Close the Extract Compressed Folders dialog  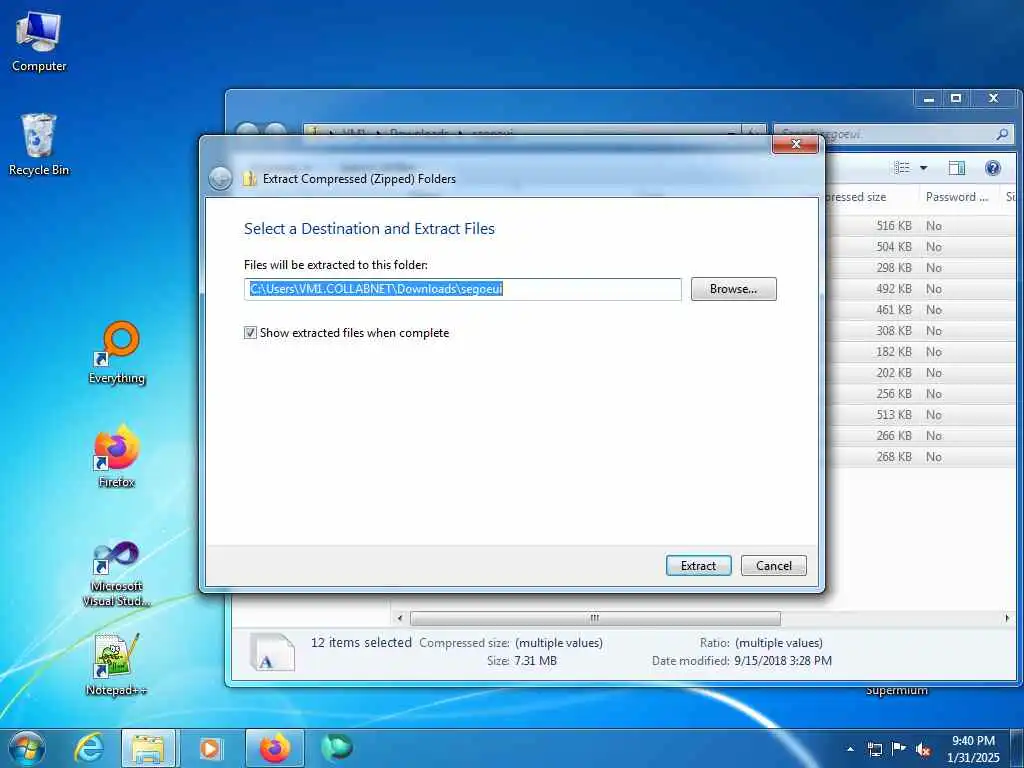coord(795,144)
